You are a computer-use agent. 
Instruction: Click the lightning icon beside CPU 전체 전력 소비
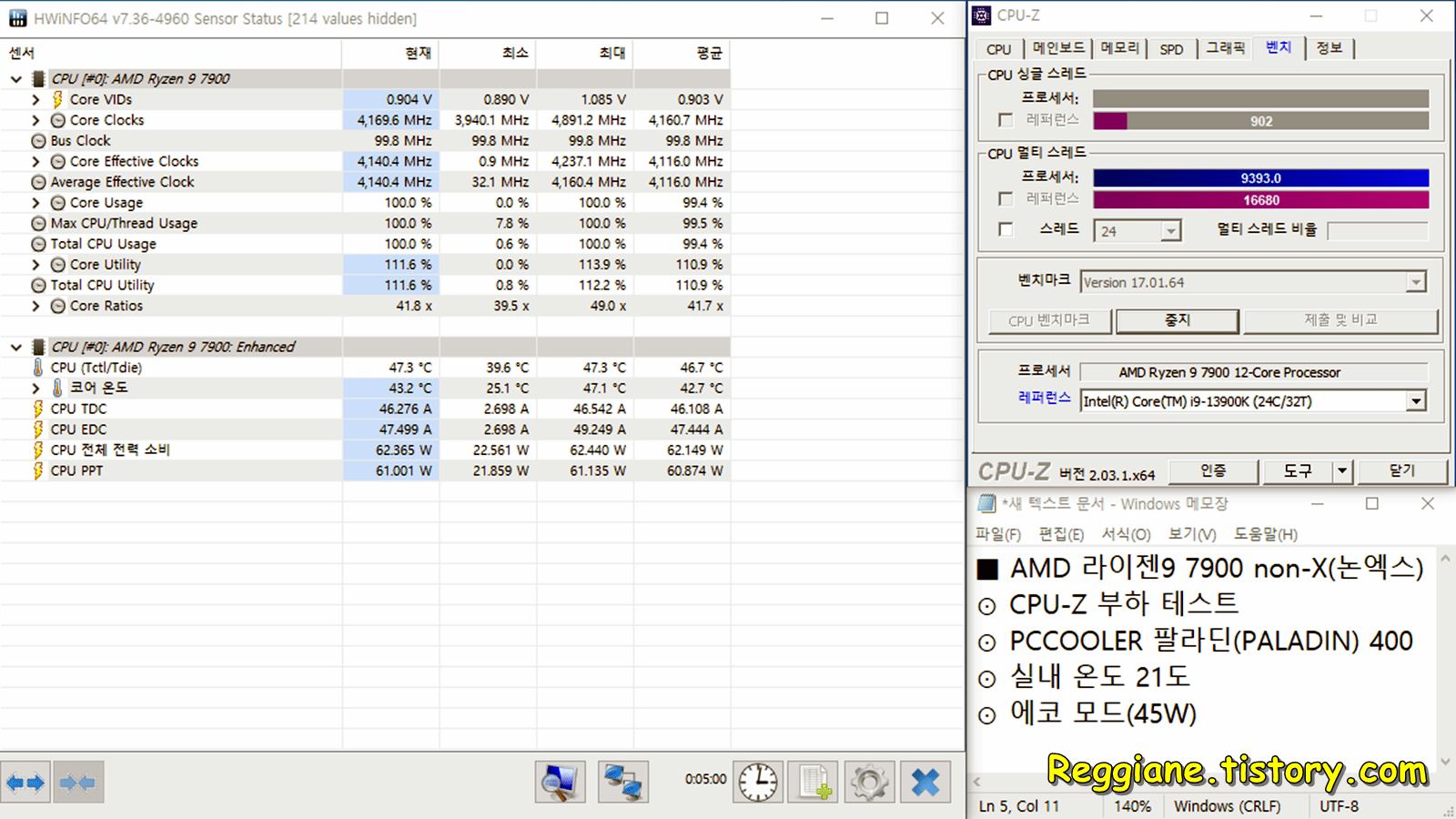pos(37,450)
